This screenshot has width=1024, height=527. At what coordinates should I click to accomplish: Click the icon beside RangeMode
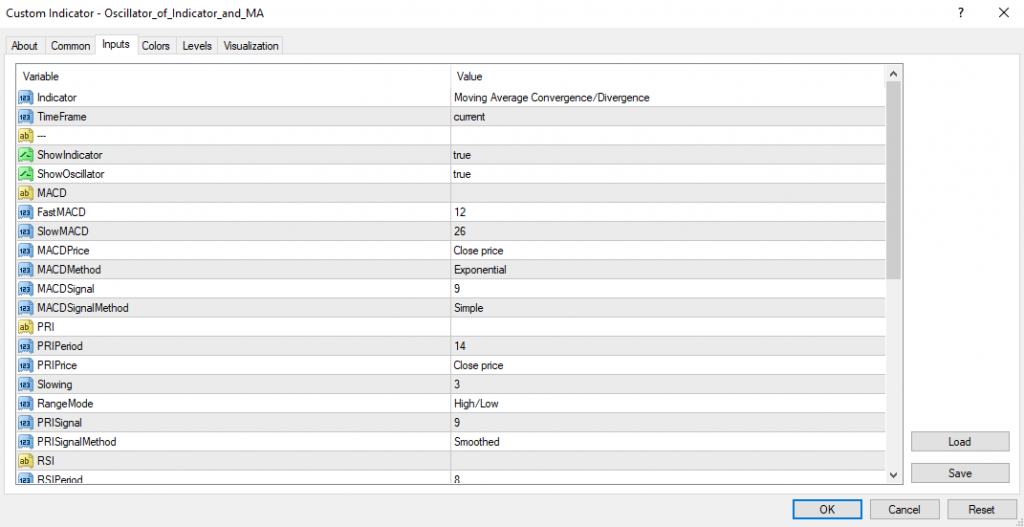pos(25,403)
